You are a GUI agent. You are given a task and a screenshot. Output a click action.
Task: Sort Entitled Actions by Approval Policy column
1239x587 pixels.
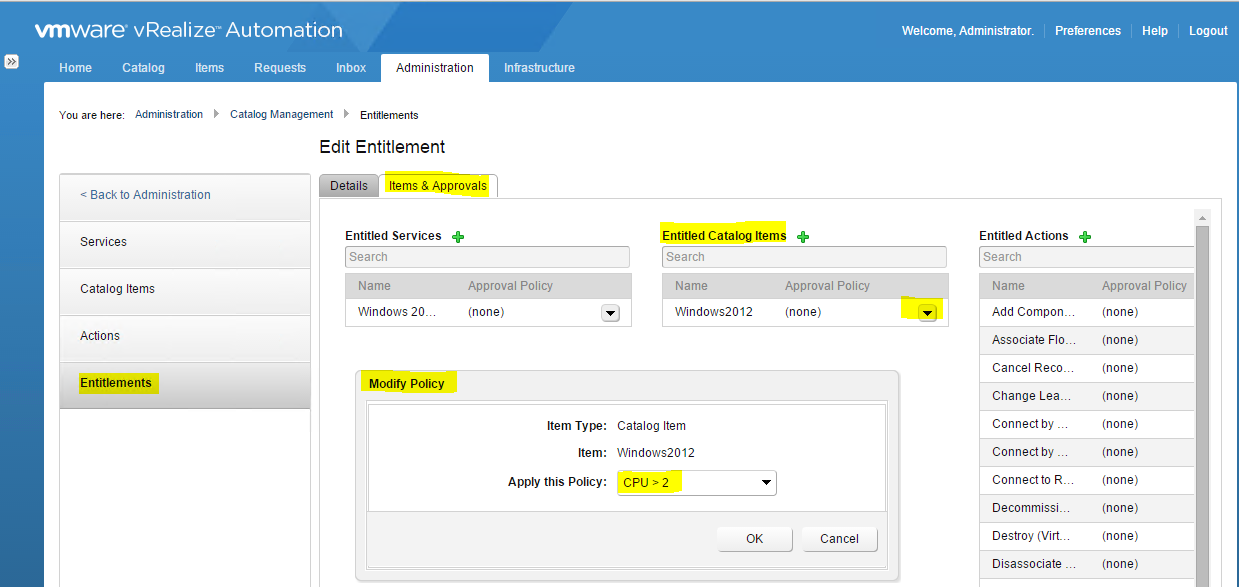[x=1144, y=286]
